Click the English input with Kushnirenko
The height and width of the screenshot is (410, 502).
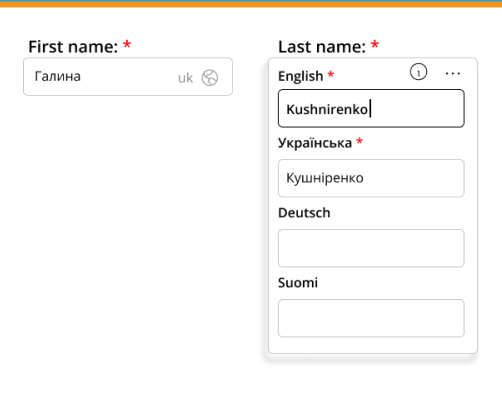[371, 108]
